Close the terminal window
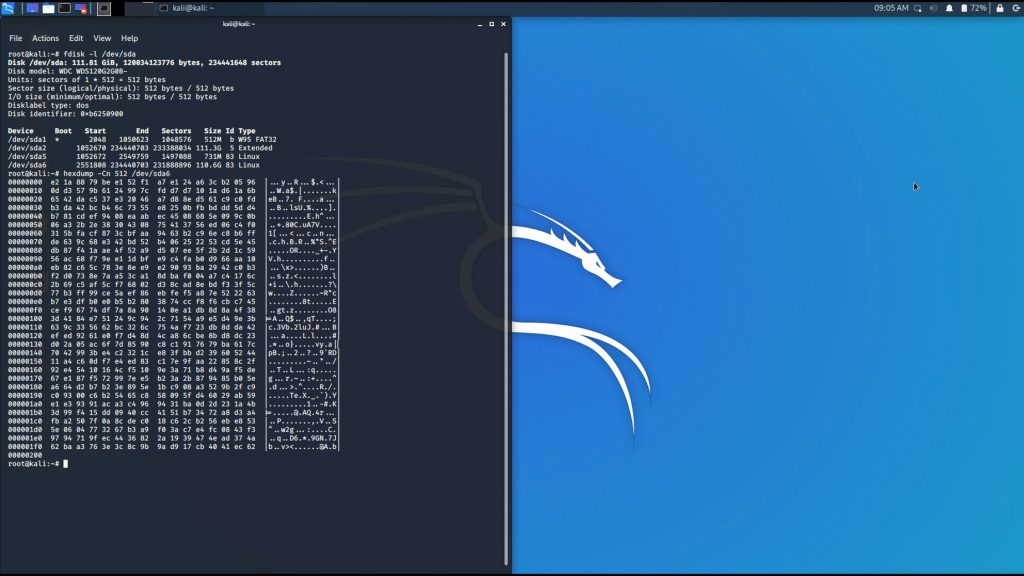The image size is (1024, 576). [x=504, y=24]
